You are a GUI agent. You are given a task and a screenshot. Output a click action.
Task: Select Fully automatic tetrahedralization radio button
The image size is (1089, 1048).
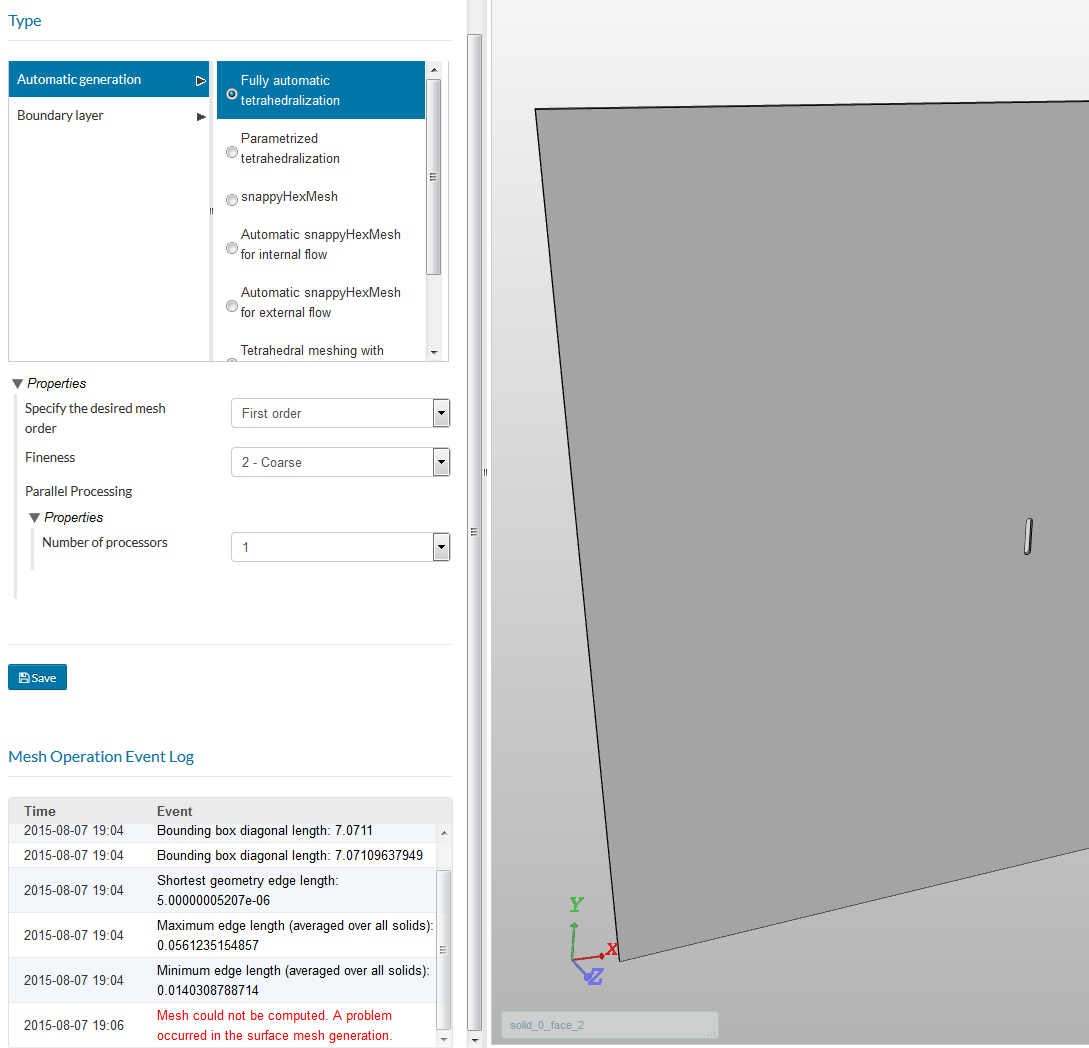click(x=232, y=94)
